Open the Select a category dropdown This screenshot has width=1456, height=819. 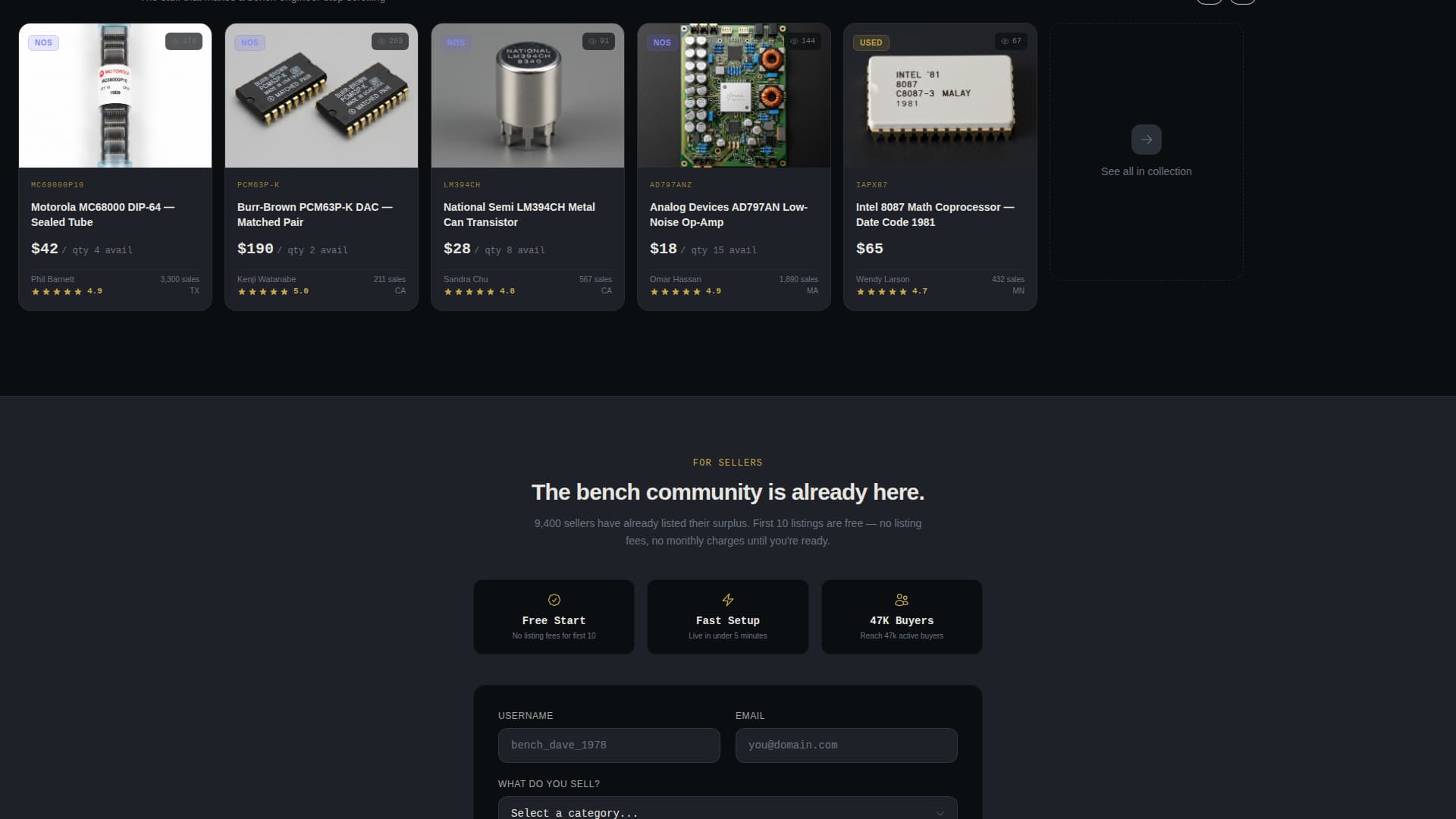pos(727,808)
